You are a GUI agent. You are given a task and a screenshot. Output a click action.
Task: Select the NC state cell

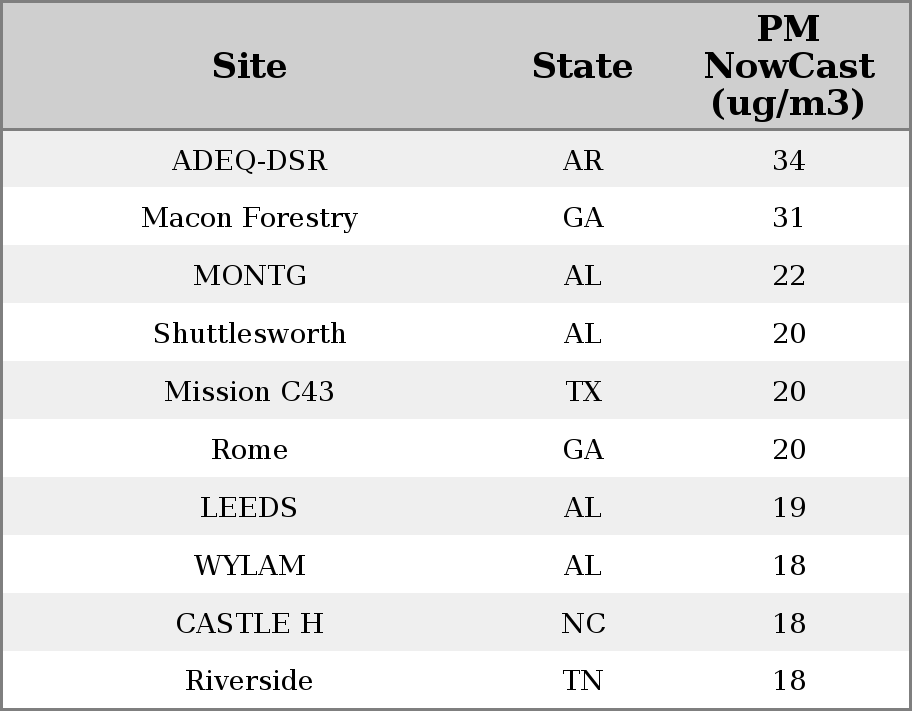point(583,623)
